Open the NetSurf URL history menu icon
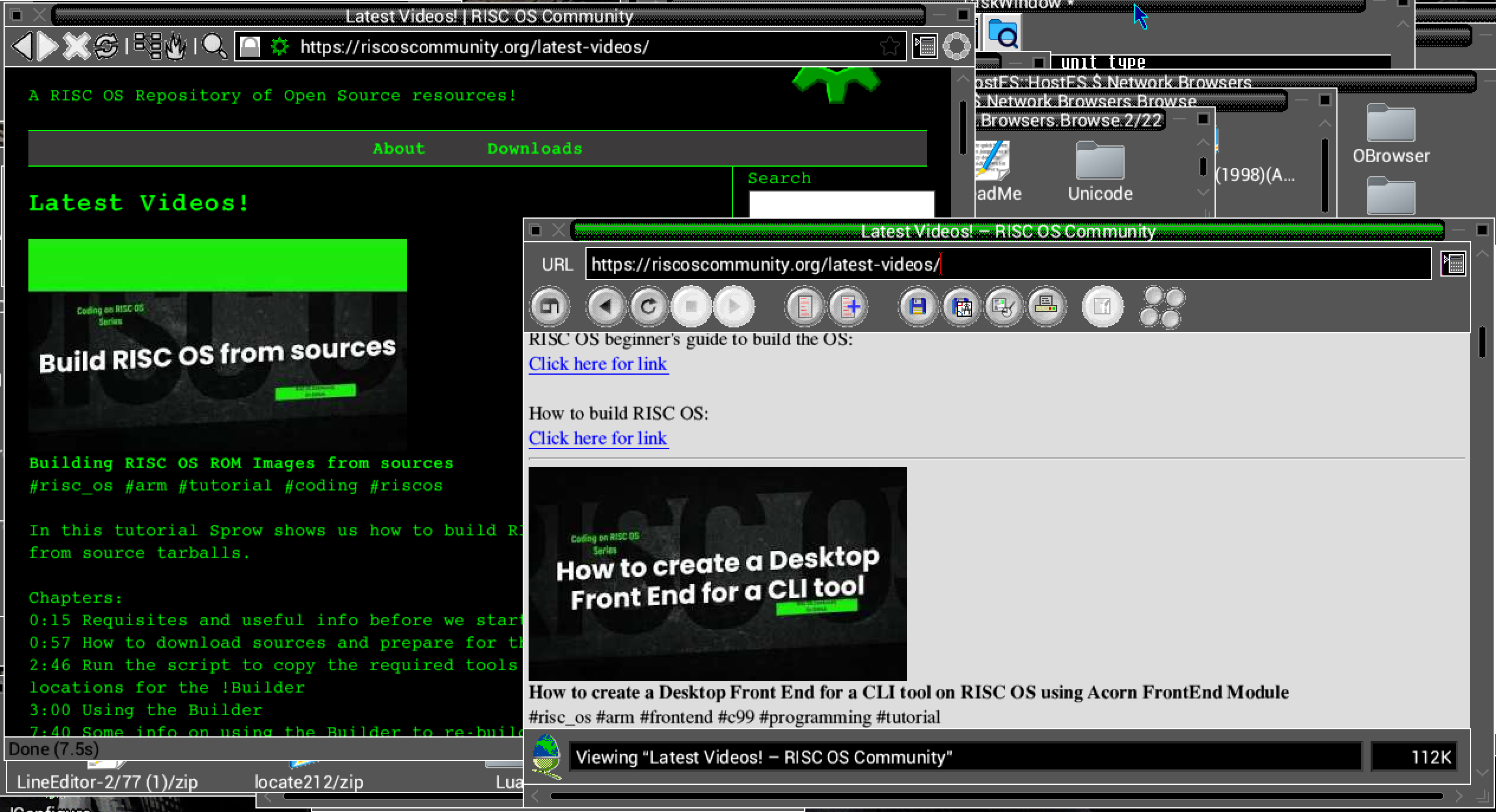The image size is (1496, 812). tap(925, 46)
